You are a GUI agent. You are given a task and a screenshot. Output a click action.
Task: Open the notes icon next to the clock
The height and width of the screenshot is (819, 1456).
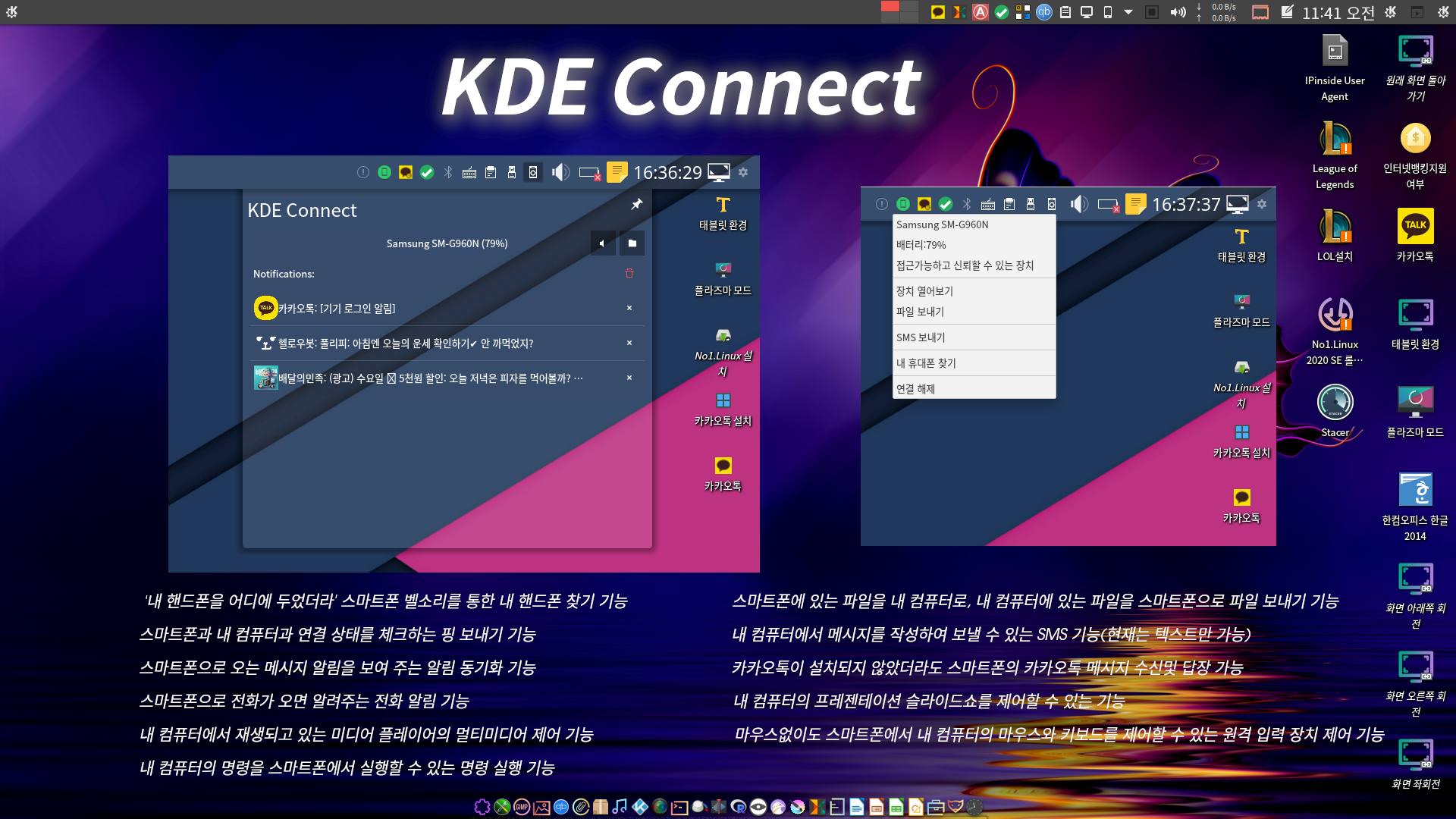pyautogui.click(x=1287, y=12)
